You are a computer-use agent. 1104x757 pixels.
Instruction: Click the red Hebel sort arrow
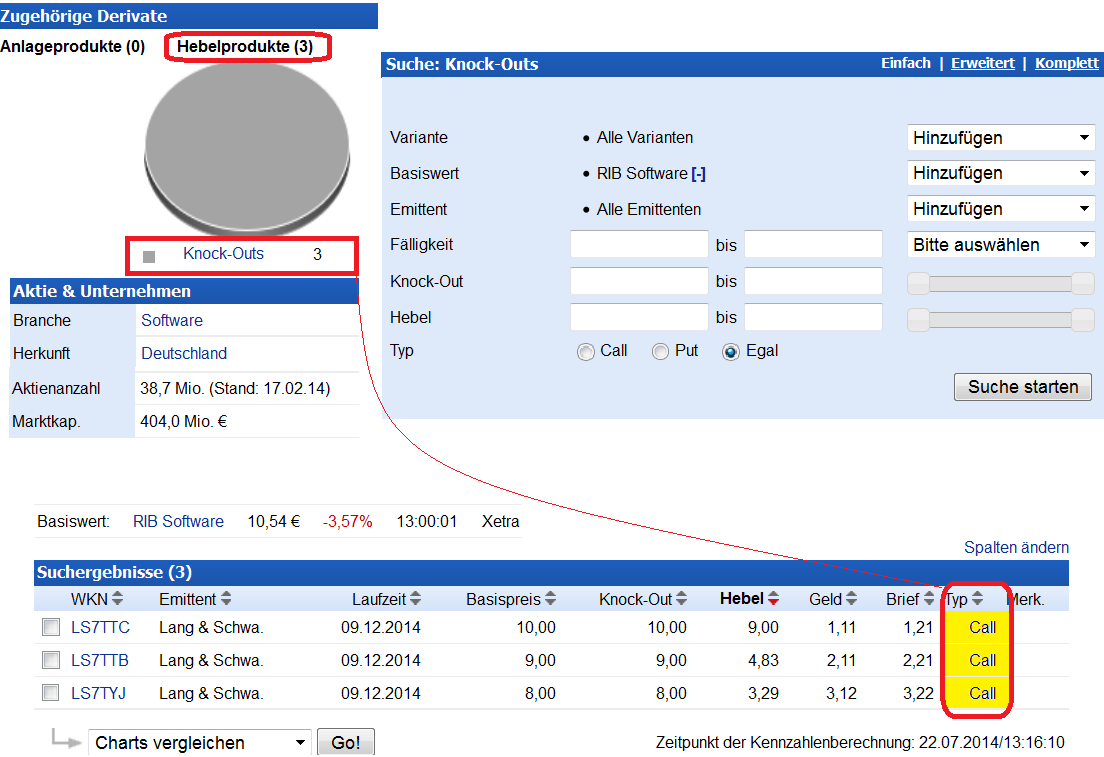coord(773,600)
